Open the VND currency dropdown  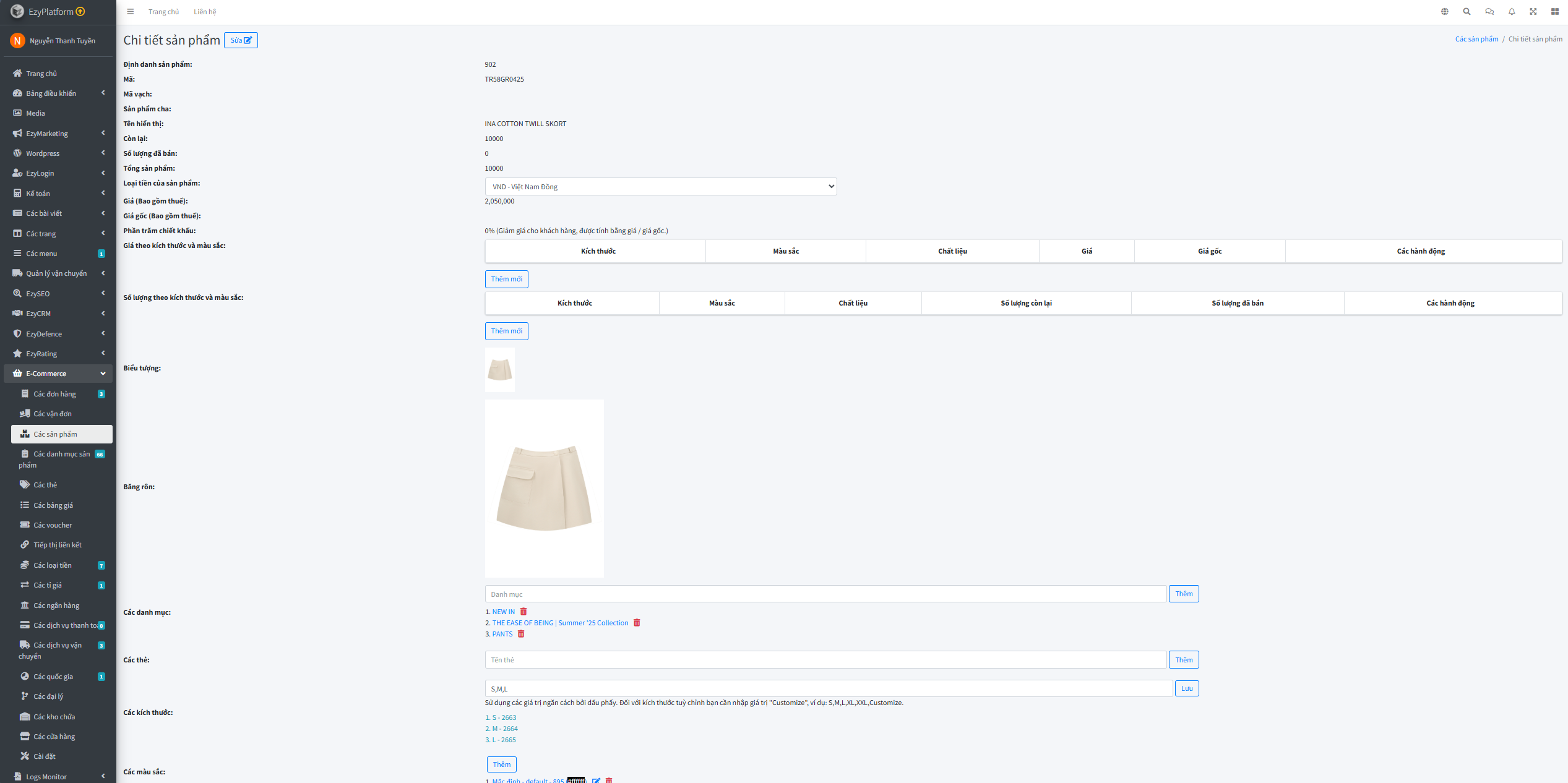click(660, 187)
